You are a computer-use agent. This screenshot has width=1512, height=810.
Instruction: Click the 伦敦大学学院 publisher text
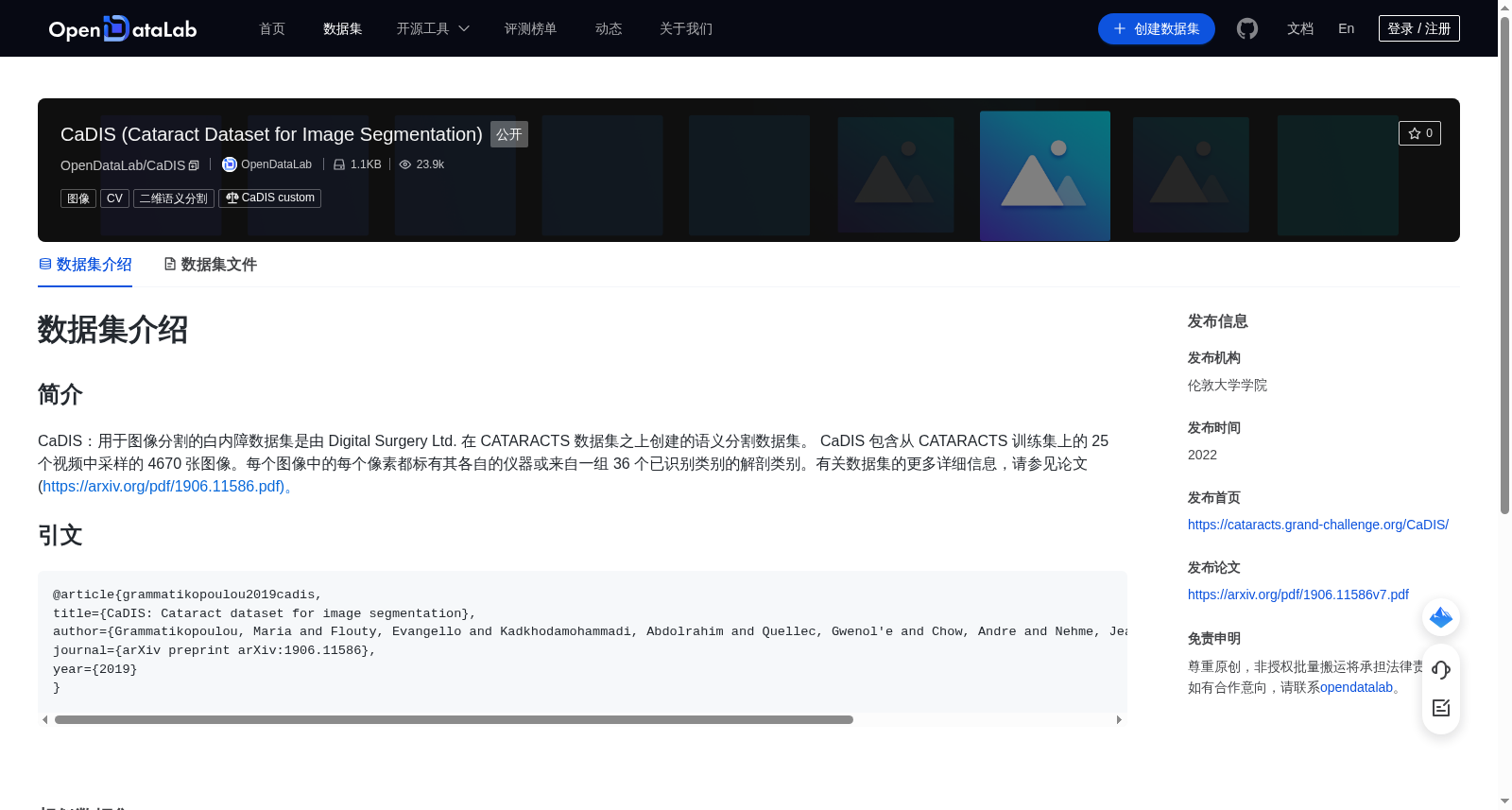click(x=1228, y=385)
